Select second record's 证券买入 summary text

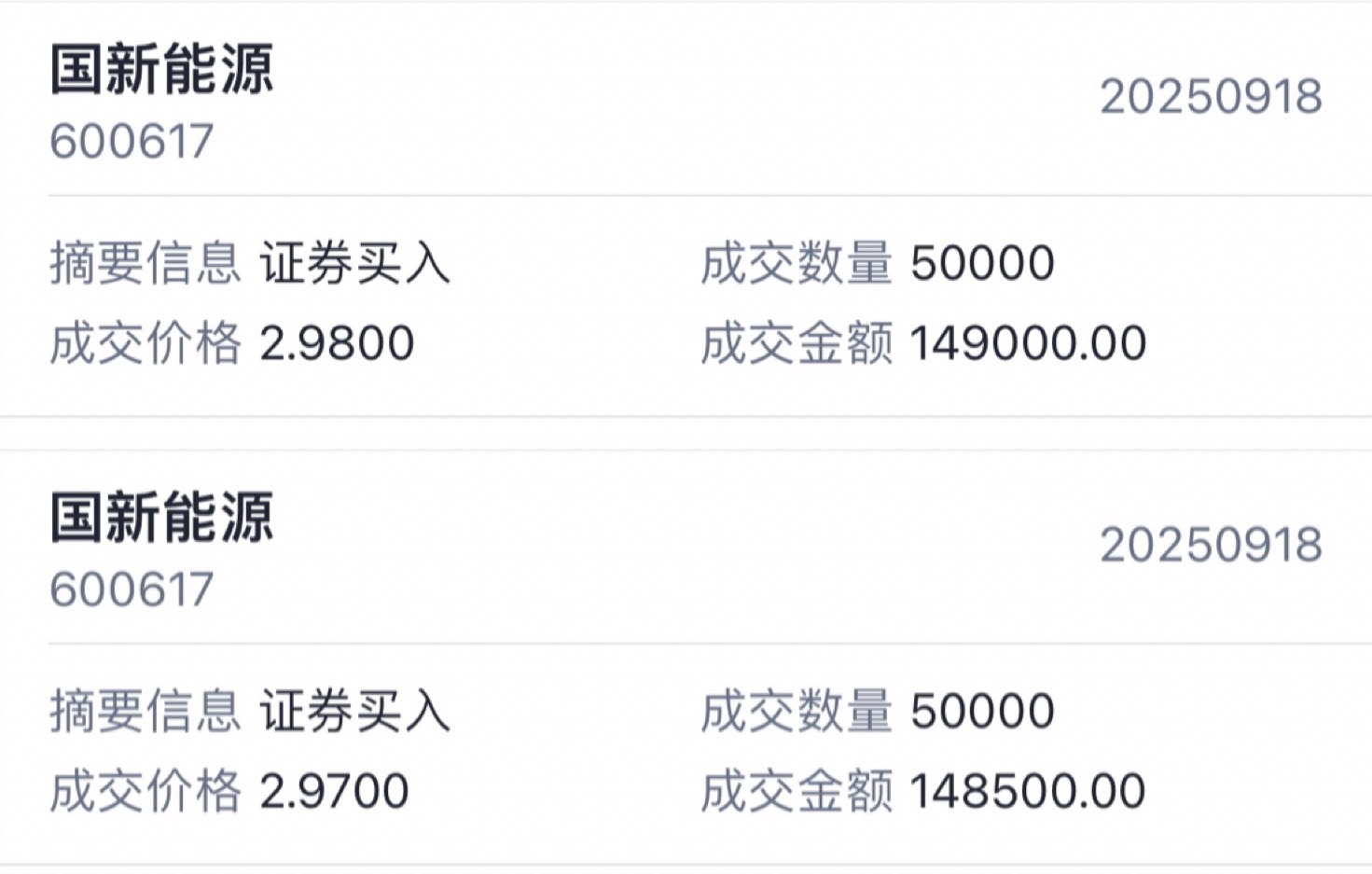(x=355, y=711)
